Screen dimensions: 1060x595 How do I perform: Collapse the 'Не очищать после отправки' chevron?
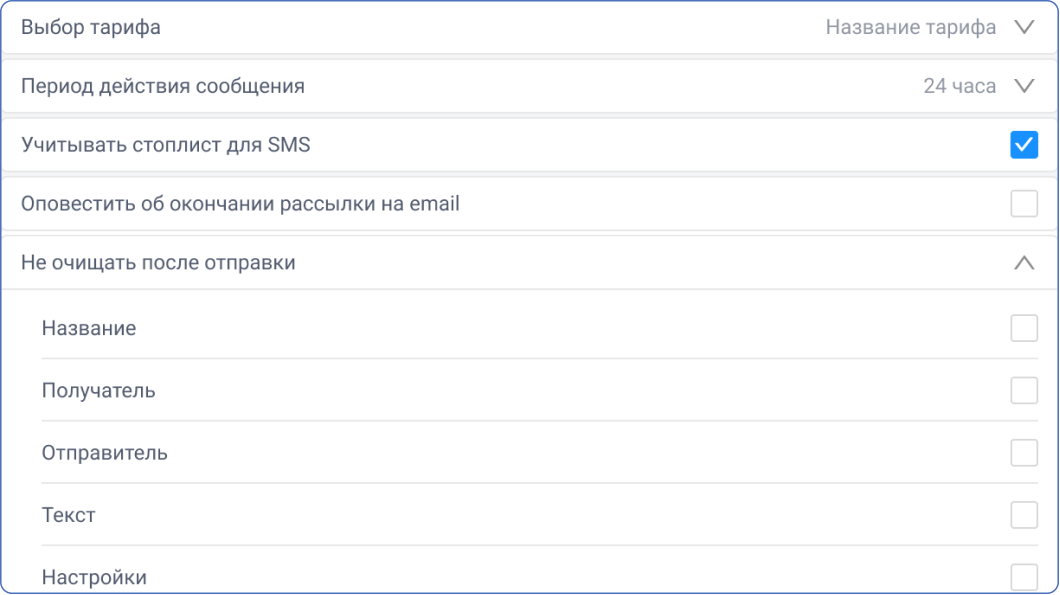point(1024,262)
